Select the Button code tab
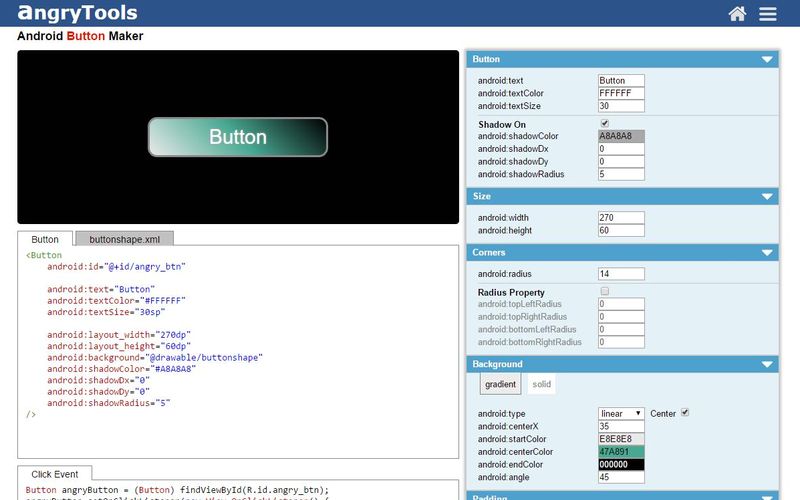This screenshot has height=500, width=800. coord(45,239)
